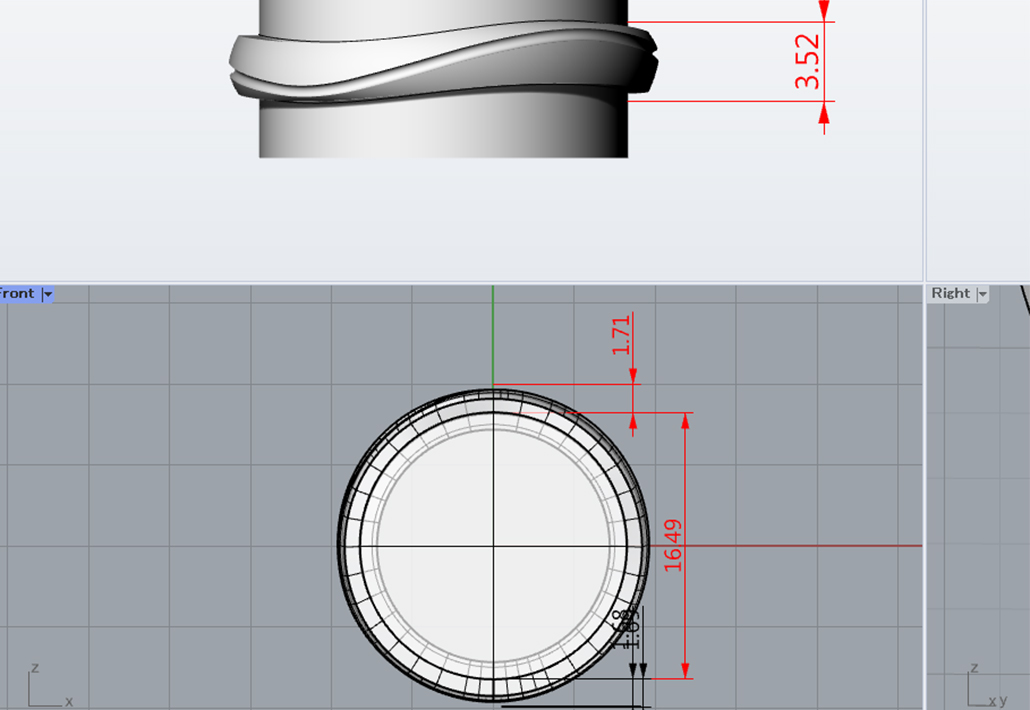Click the red horizontal axis line
Viewport: 1030px width, 710px height.
[x=800, y=546]
